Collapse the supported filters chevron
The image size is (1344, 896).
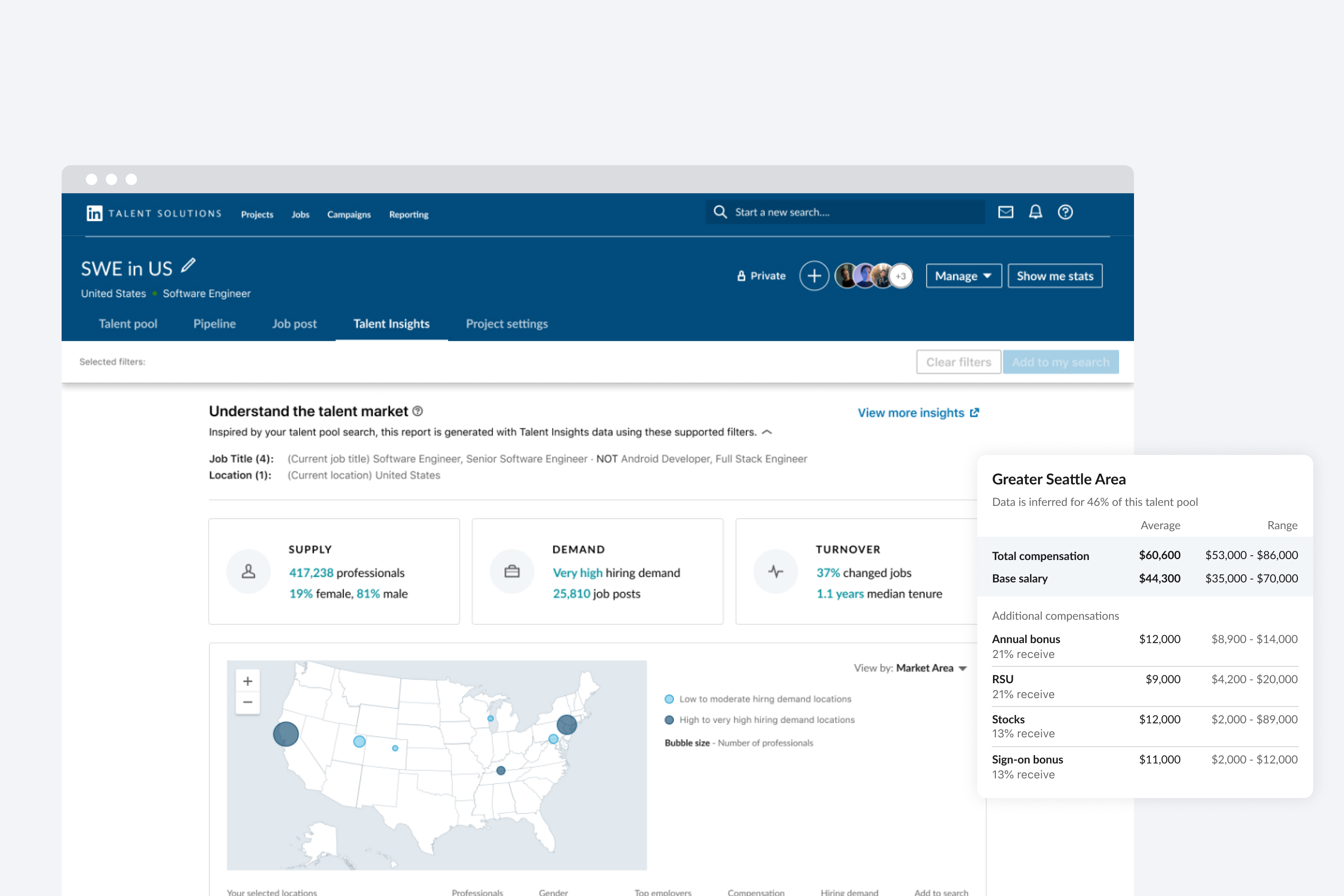pos(767,432)
